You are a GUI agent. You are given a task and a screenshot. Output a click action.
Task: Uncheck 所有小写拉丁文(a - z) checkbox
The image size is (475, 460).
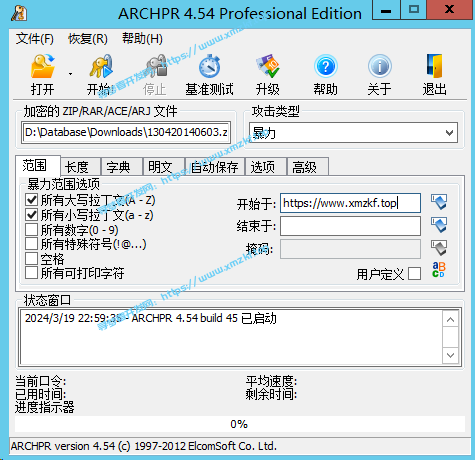point(32,215)
